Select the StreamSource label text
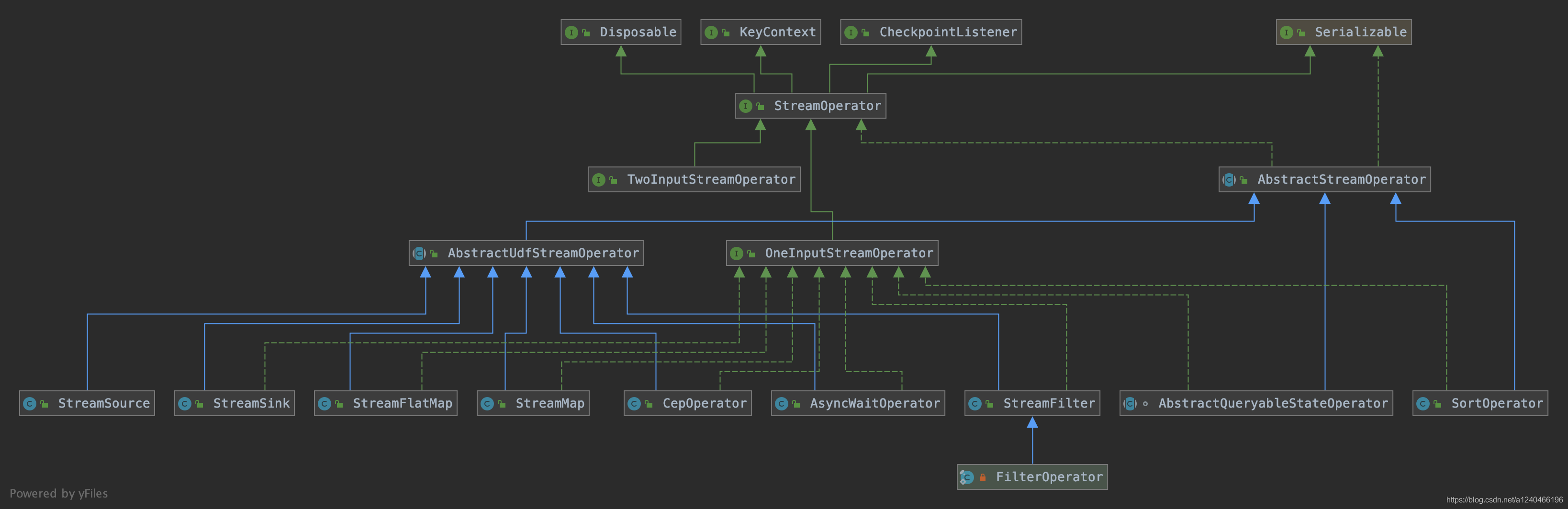 pos(103,403)
